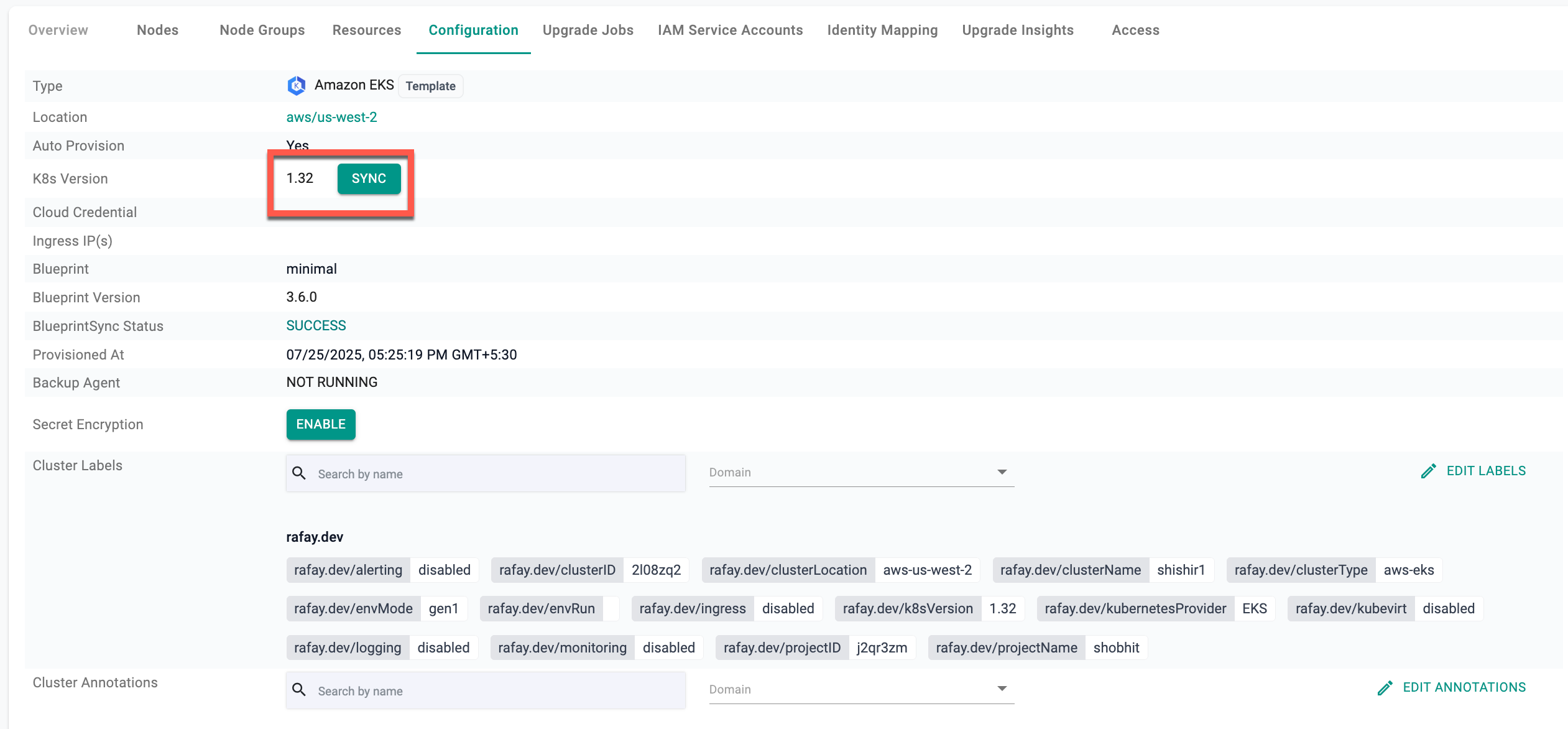
Task: Enable Secret Encryption
Action: tap(321, 424)
